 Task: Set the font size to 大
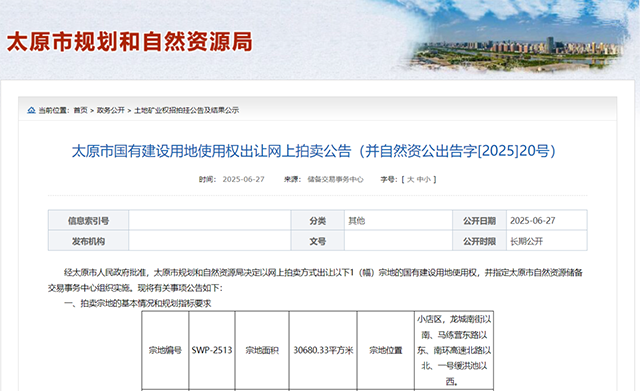[410, 179]
